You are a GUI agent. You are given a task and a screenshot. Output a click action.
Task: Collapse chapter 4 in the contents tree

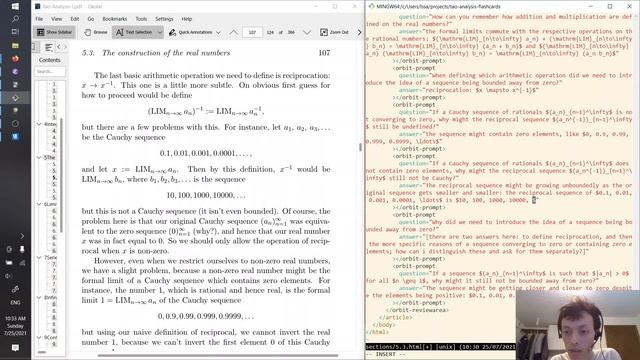click(40, 124)
